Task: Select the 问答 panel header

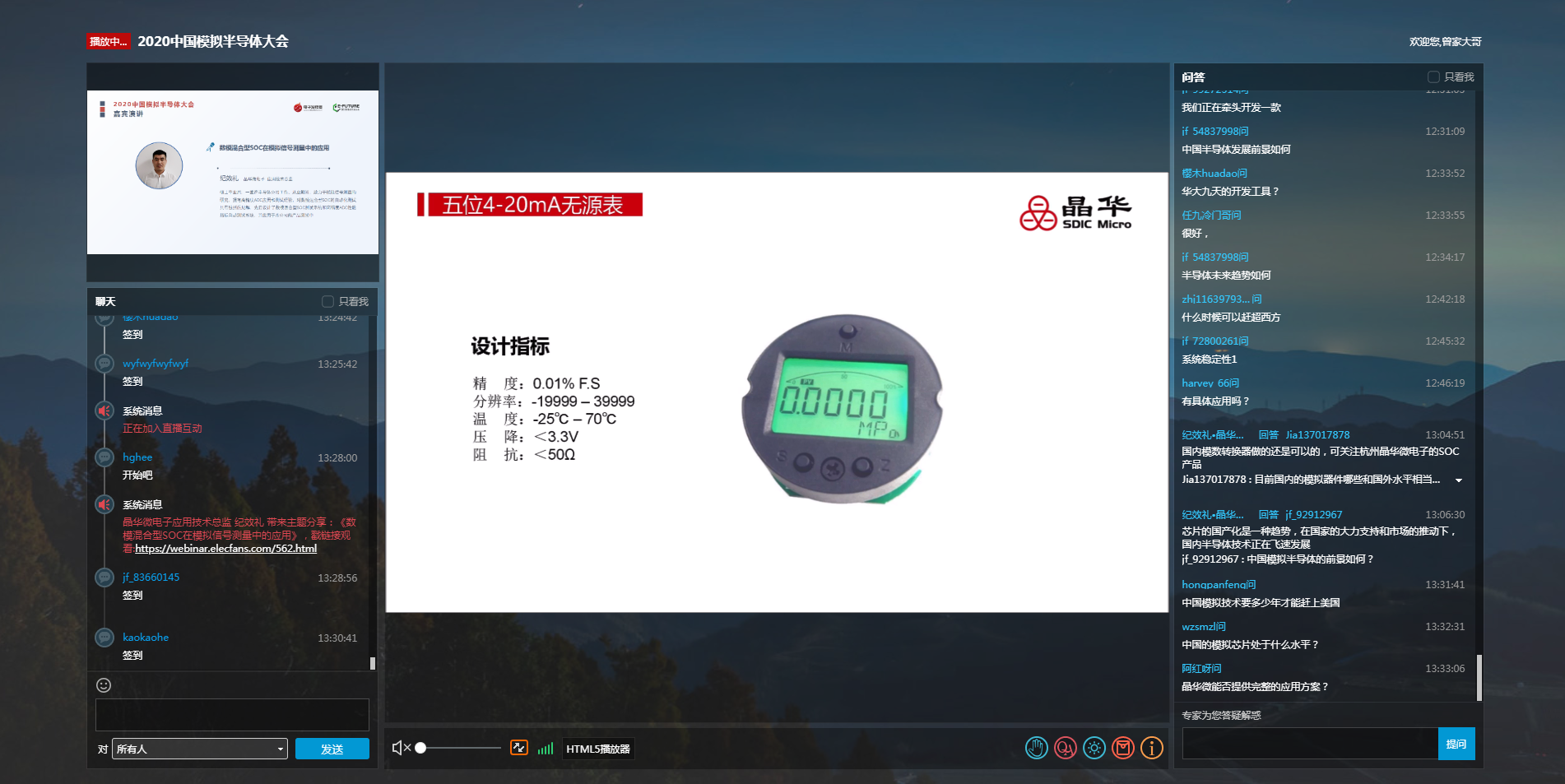Action: (x=1193, y=77)
